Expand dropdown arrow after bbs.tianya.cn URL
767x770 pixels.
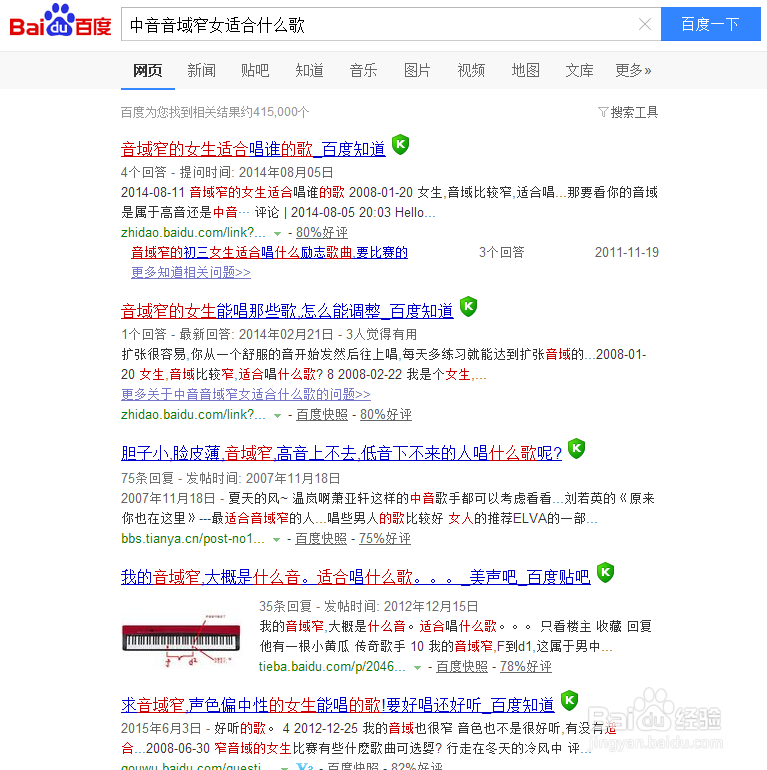point(276,540)
